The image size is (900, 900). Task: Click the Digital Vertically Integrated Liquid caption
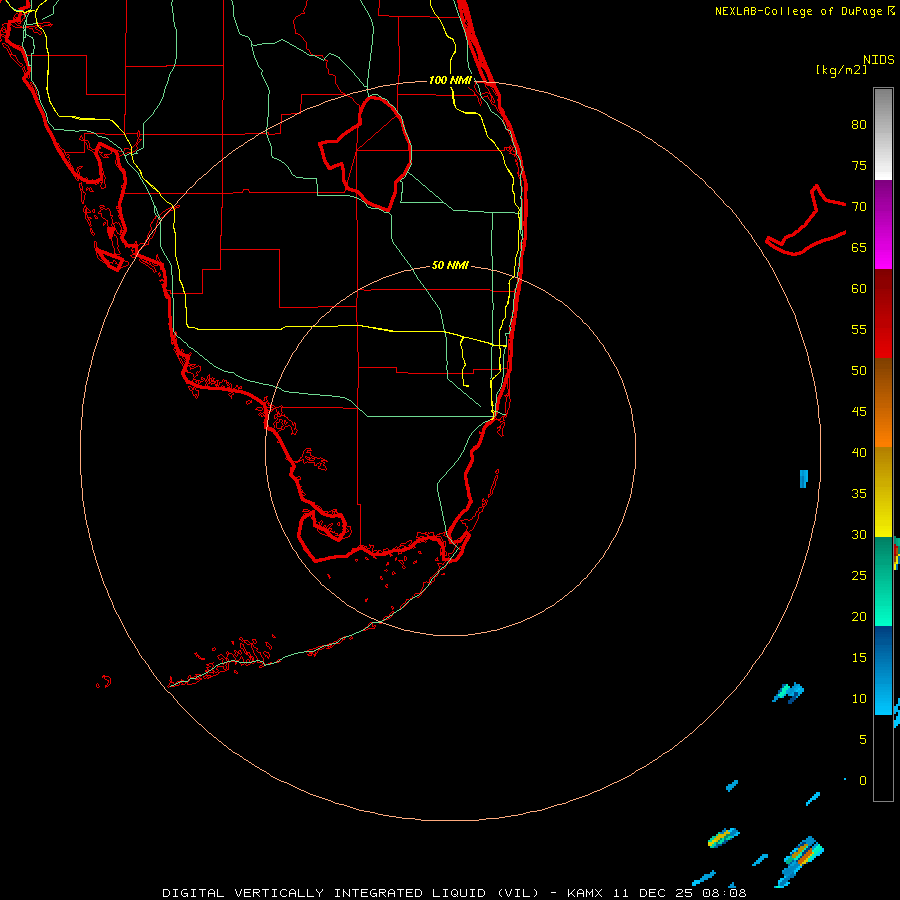coord(454,893)
